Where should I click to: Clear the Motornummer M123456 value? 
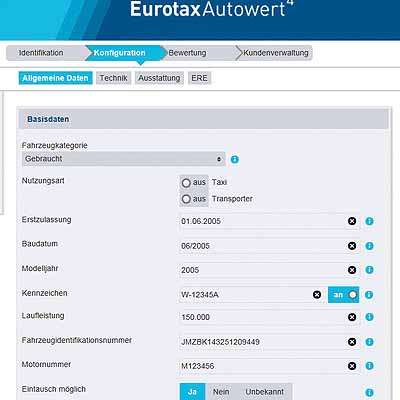point(352,366)
